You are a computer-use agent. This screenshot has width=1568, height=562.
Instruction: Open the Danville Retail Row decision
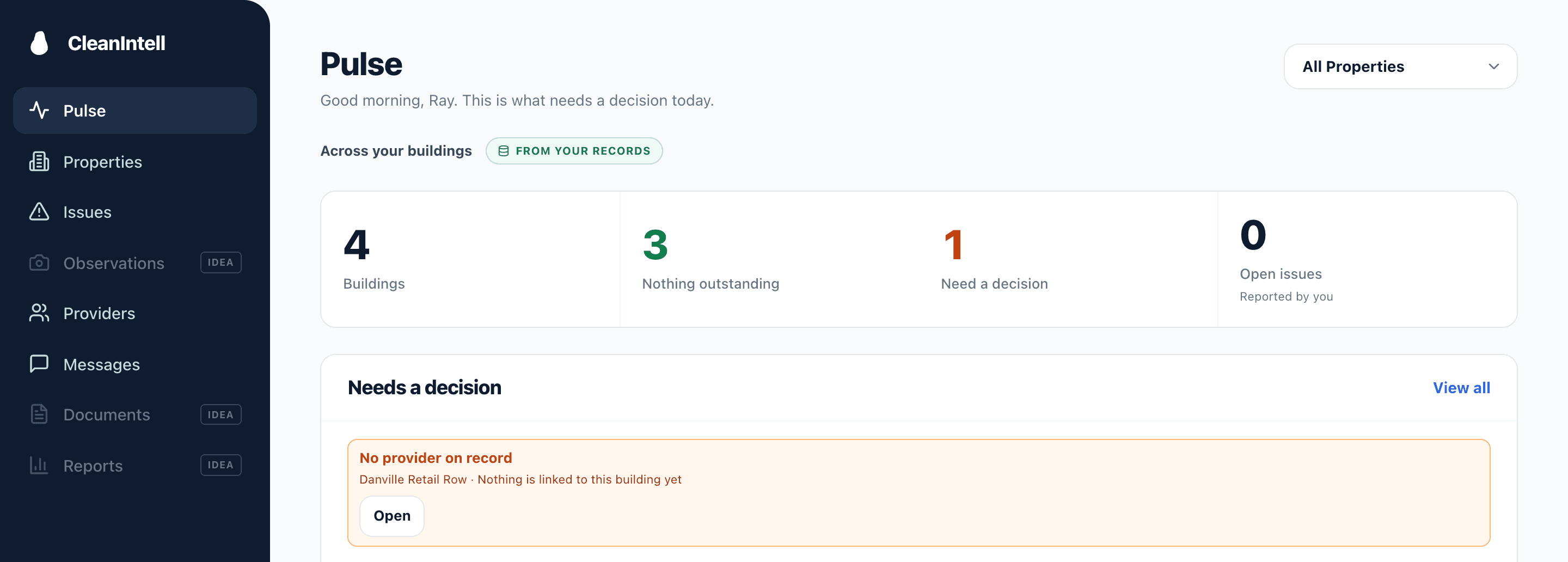pos(391,516)
